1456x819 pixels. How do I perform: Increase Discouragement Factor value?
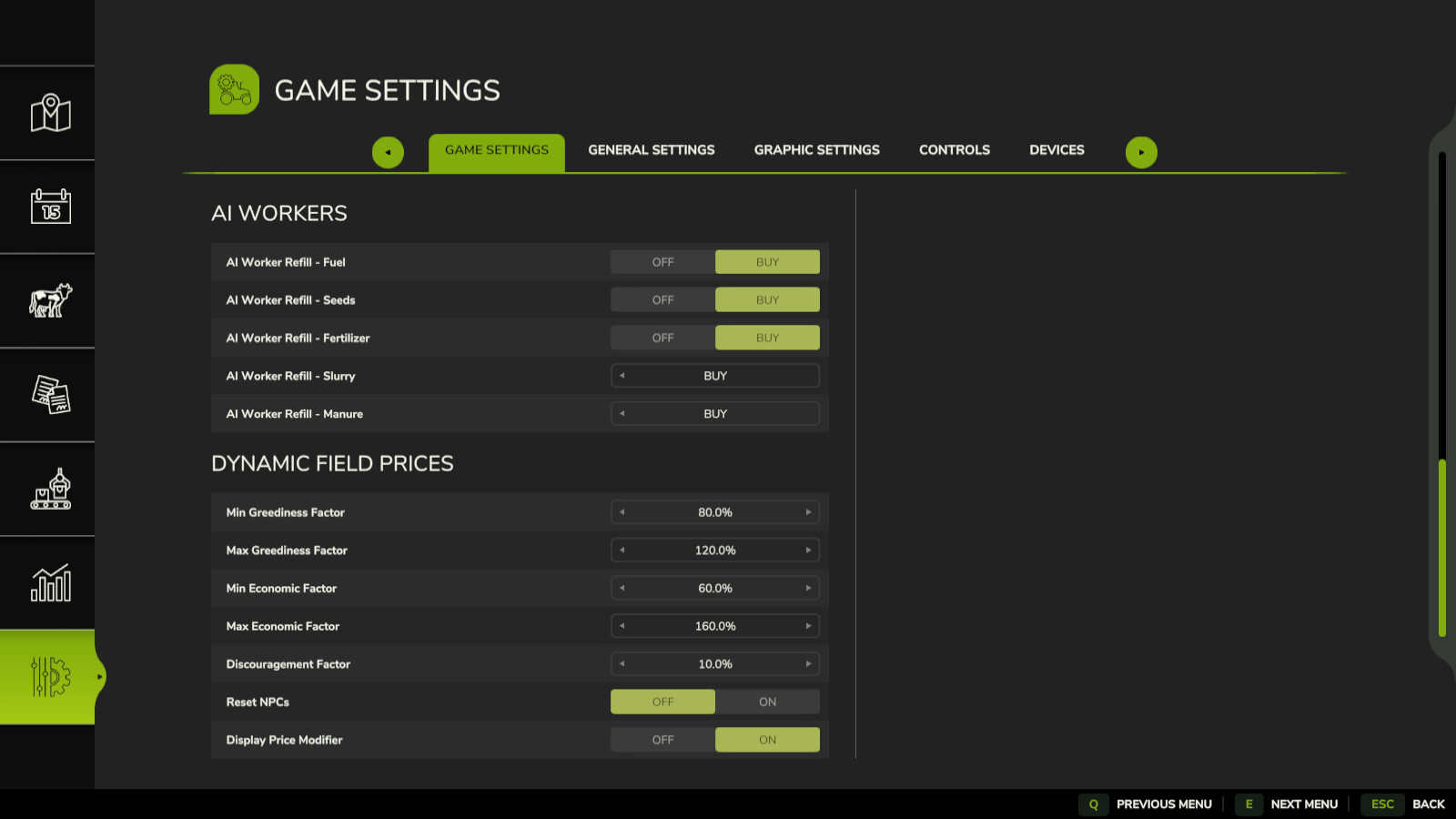[809, 664]
